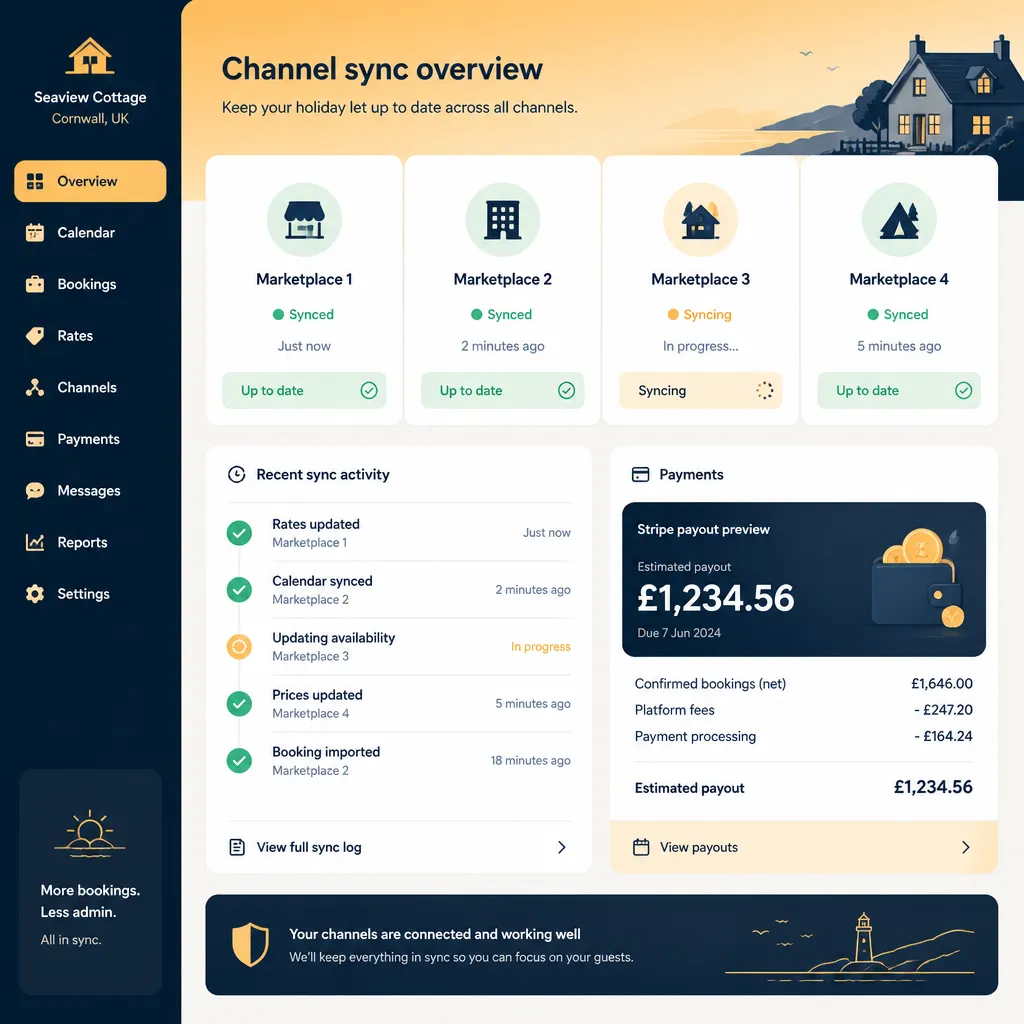This screenshot has width=1024, height=1024.
Task: Click the Payments card icon in sidebar
Action: (x=35, y=439)
